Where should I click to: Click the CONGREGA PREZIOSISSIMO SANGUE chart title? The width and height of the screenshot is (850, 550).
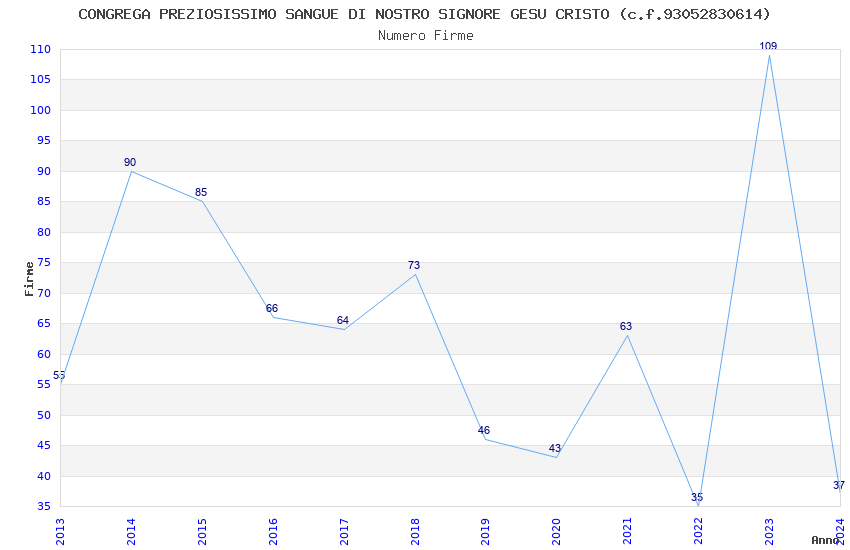click(x=424, y=14)
